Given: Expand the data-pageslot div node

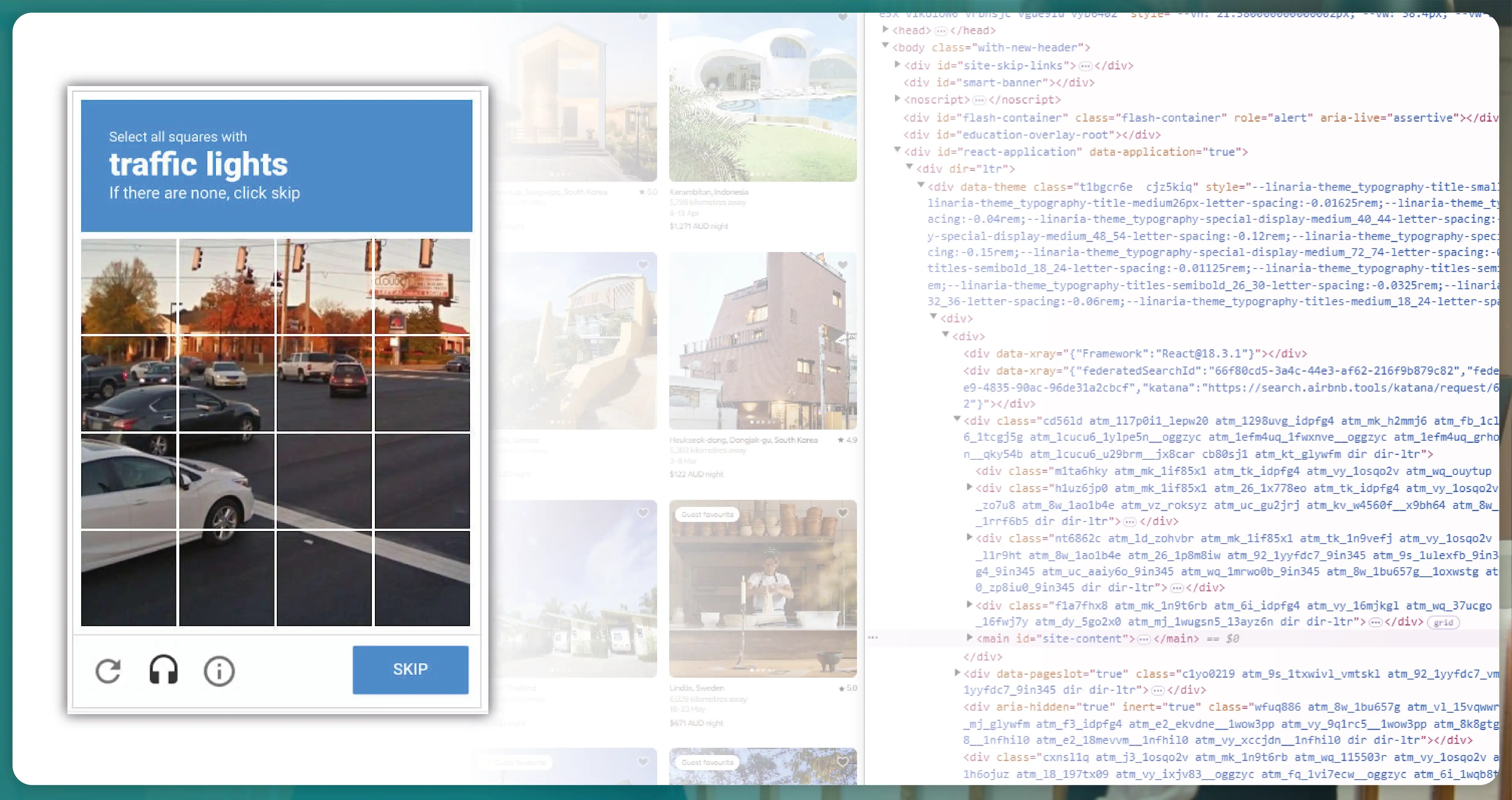Looking at the screenshot, I should (x=957, y=673).
